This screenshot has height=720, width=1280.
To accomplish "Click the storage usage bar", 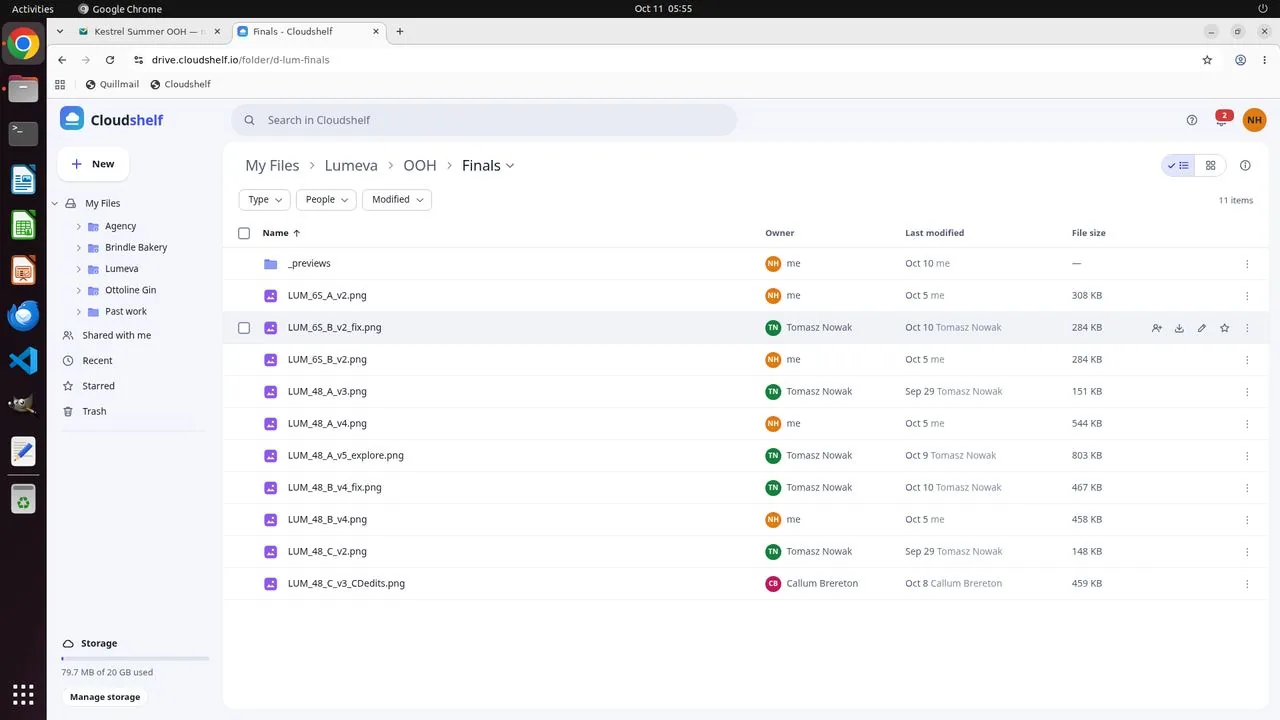I will click(135, 659).
